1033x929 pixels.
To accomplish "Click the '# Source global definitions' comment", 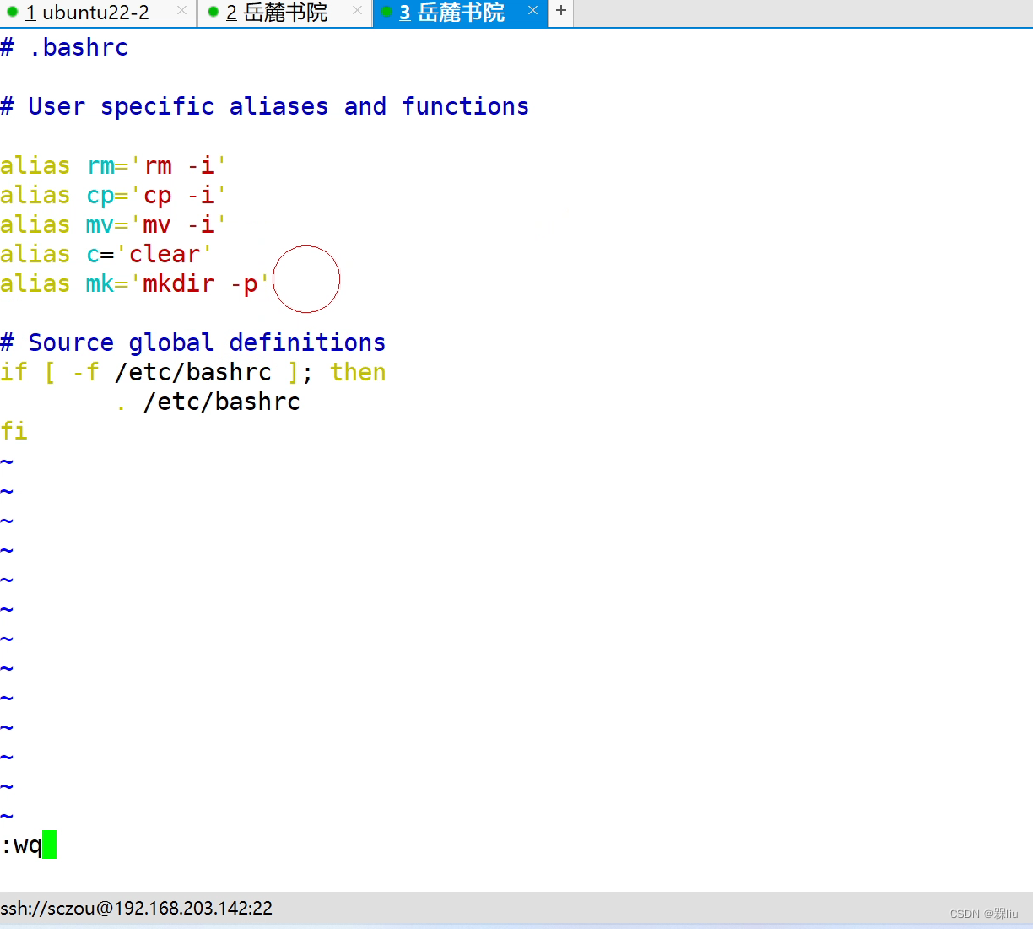I will [x=193, y=343].
